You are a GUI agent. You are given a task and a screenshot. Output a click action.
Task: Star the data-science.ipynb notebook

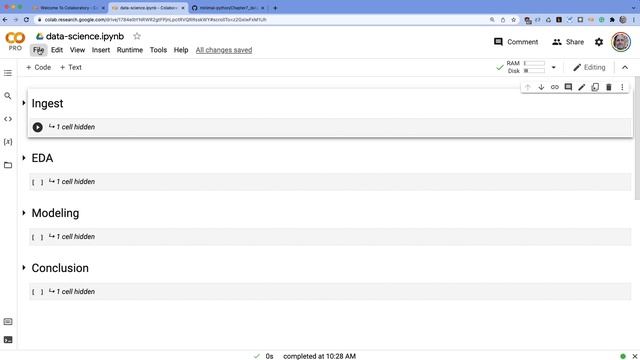137,36
